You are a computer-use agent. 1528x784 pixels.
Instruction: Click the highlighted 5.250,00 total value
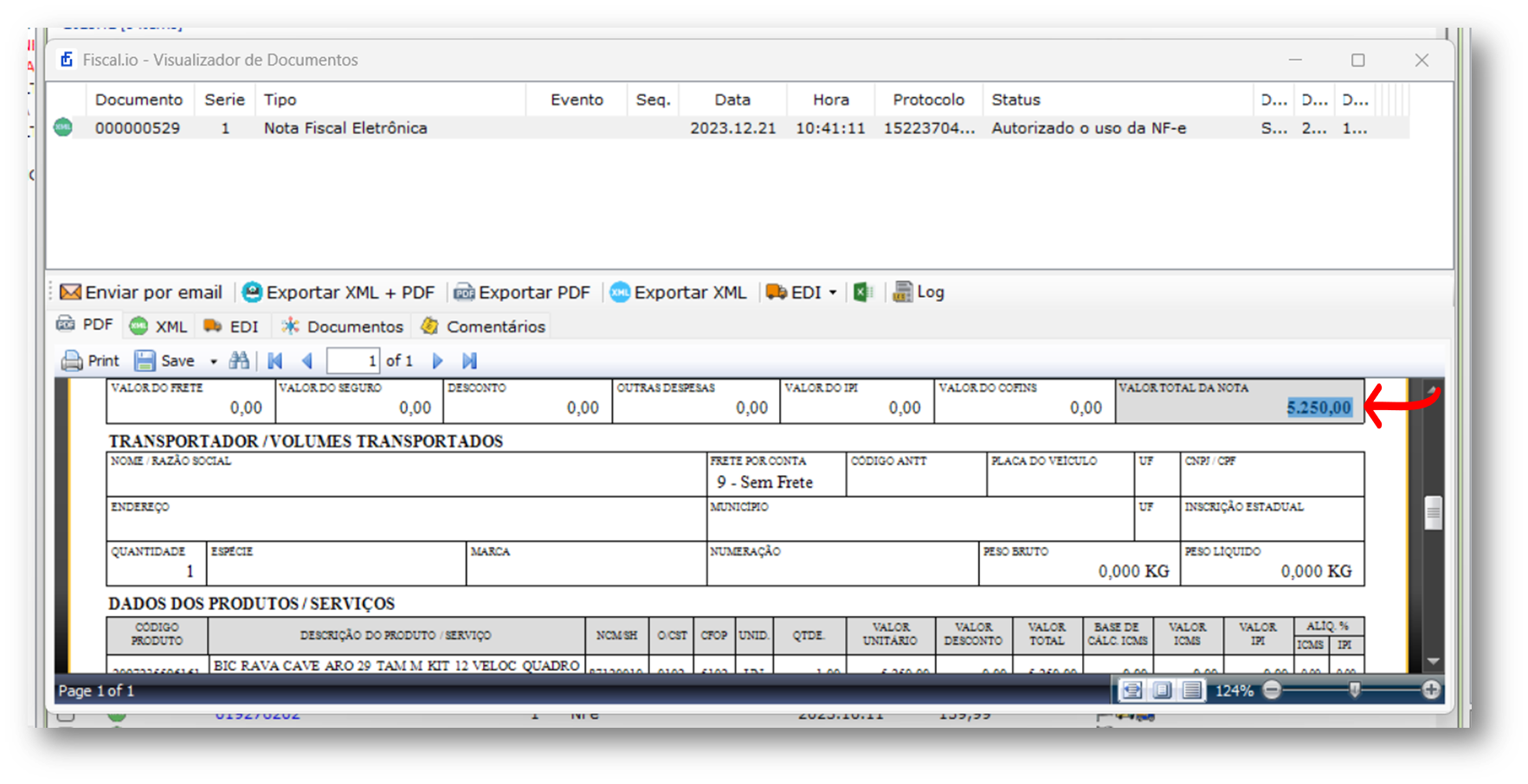(x=1318, y=408)
